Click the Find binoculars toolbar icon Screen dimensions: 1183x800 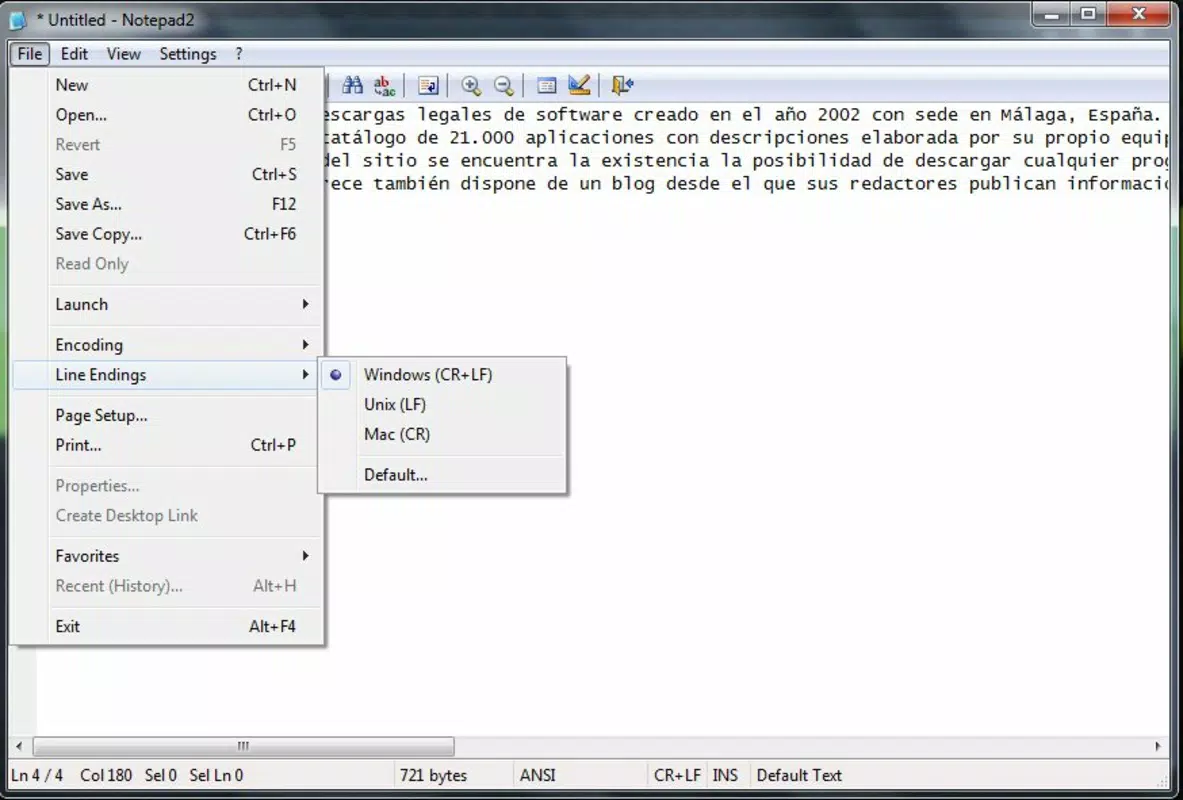pyautogui.click(x=352, y=85)
